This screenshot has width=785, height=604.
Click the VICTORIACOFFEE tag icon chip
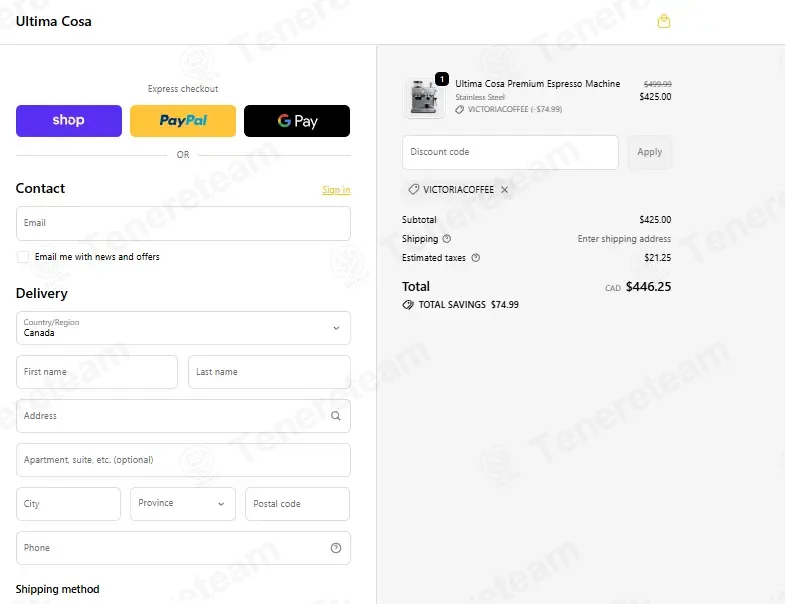click(x=414, y=190)
